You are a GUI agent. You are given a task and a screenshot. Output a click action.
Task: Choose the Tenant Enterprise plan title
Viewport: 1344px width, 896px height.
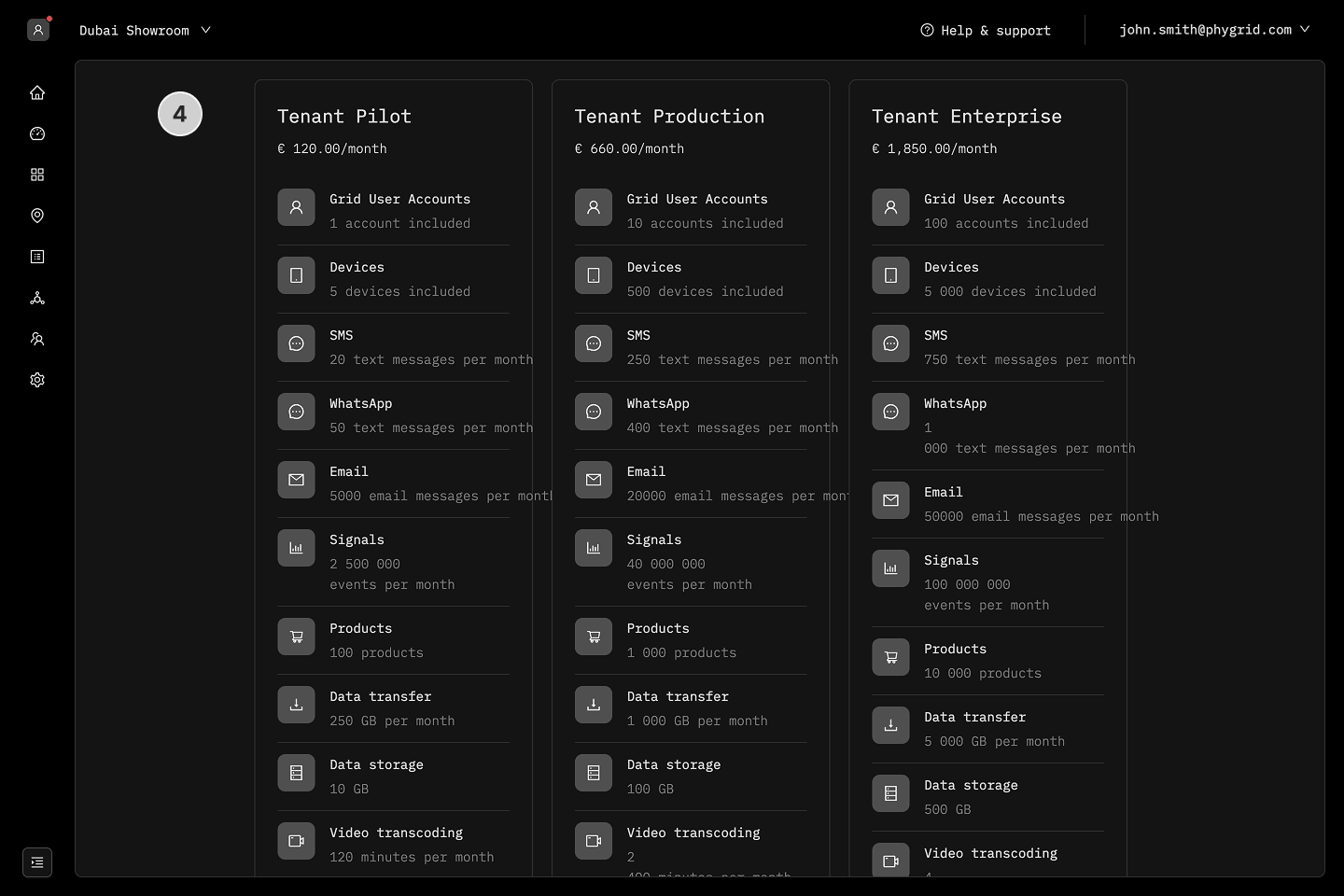click(x=966, y=117)
